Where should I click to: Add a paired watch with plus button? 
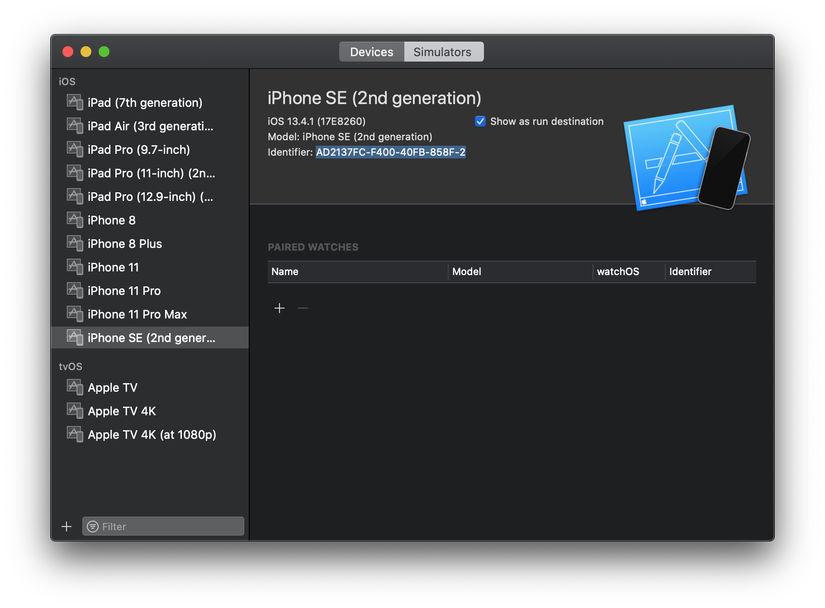pyautogui.click(x=279, y=308)
